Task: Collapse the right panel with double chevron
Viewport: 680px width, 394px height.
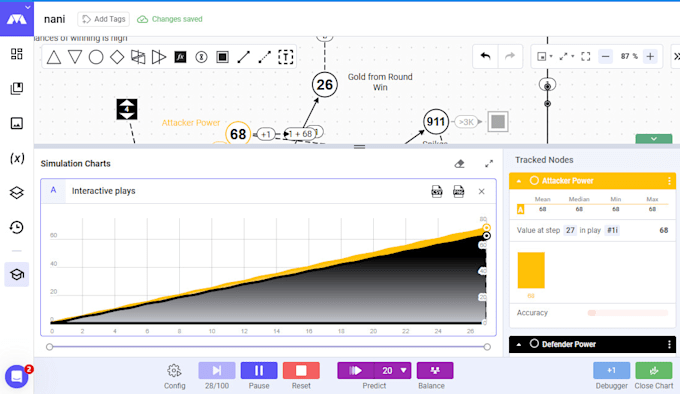Action: point(676,56)
